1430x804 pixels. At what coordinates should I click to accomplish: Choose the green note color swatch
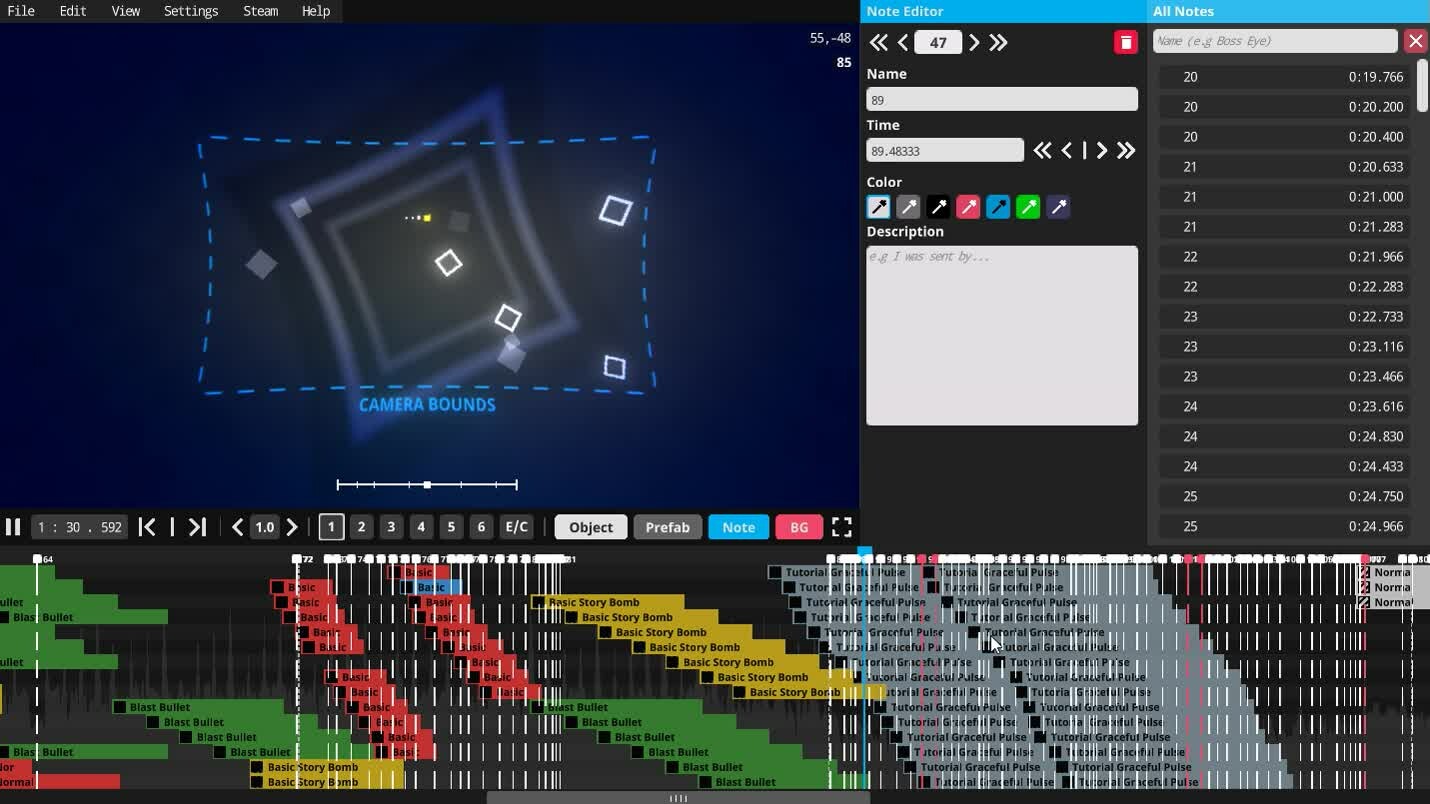[x=1028, y=207]
